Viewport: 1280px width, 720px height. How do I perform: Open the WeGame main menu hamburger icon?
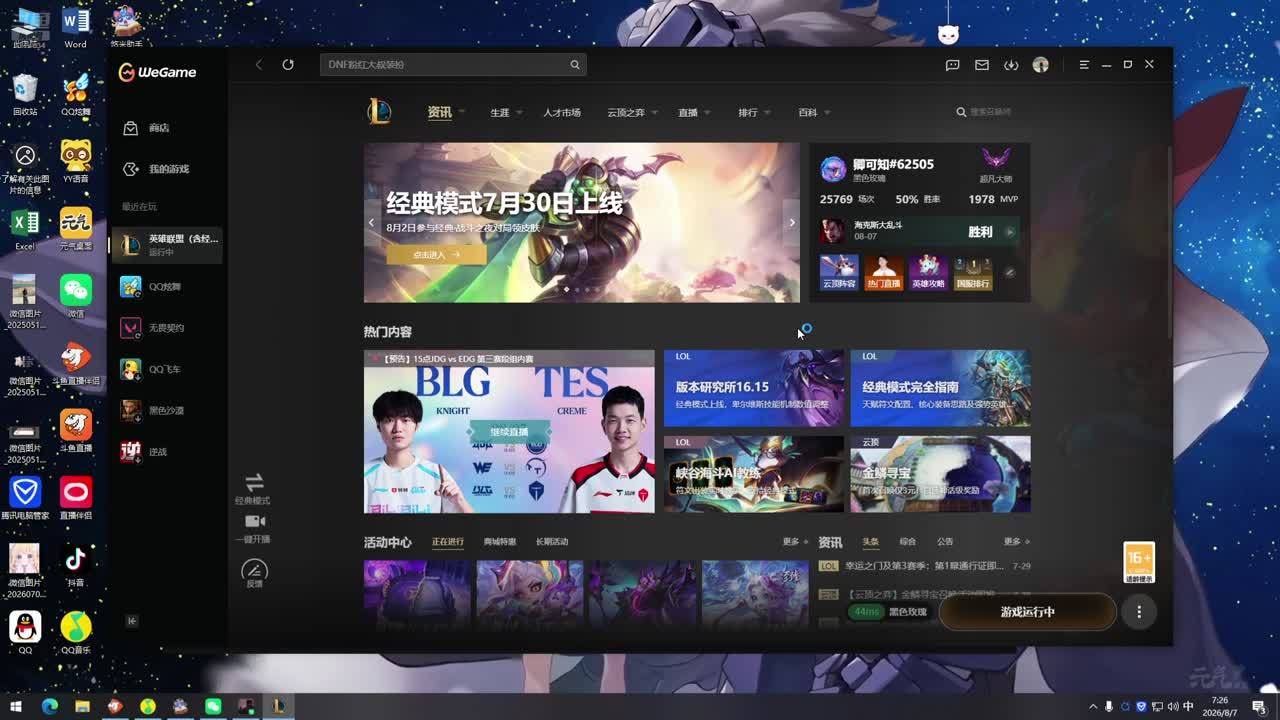1084,65
